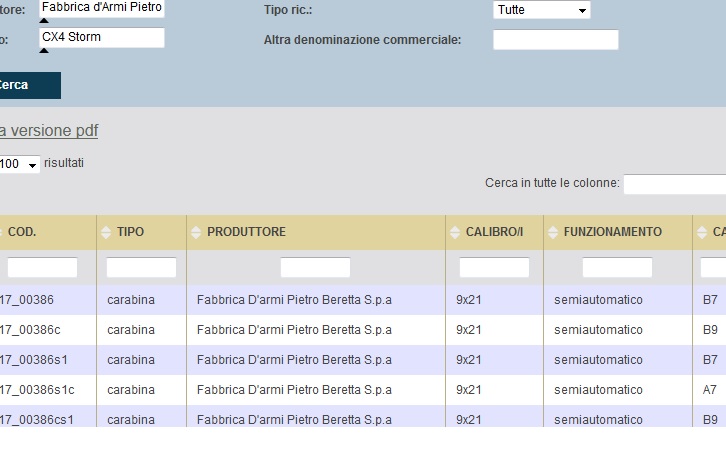The height and width of the screenshot is (453, 726).
Task: Select code cell 17_00386s1
Action: tap(34, 360)
